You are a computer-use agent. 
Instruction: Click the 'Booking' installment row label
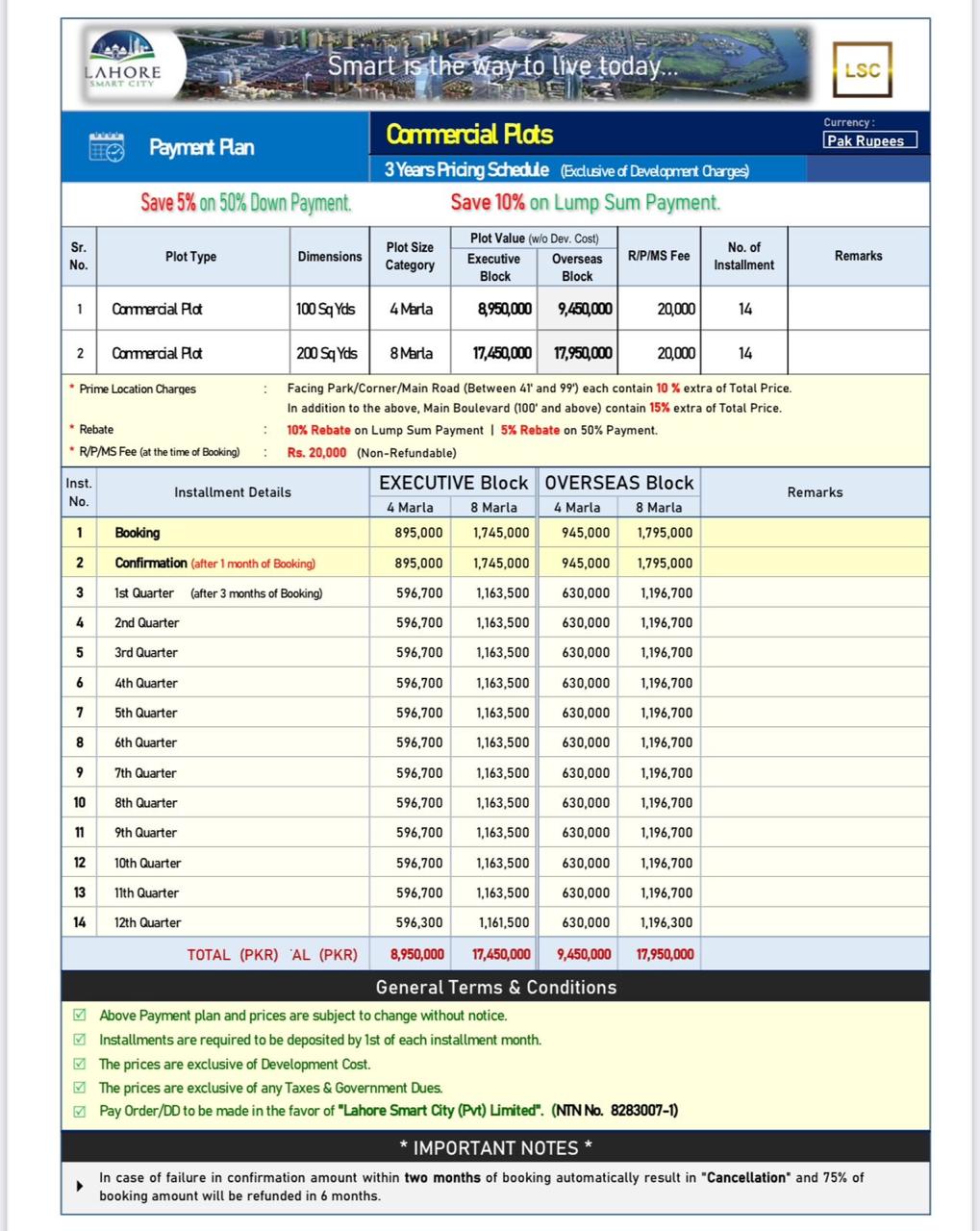[x=138, y=533]
